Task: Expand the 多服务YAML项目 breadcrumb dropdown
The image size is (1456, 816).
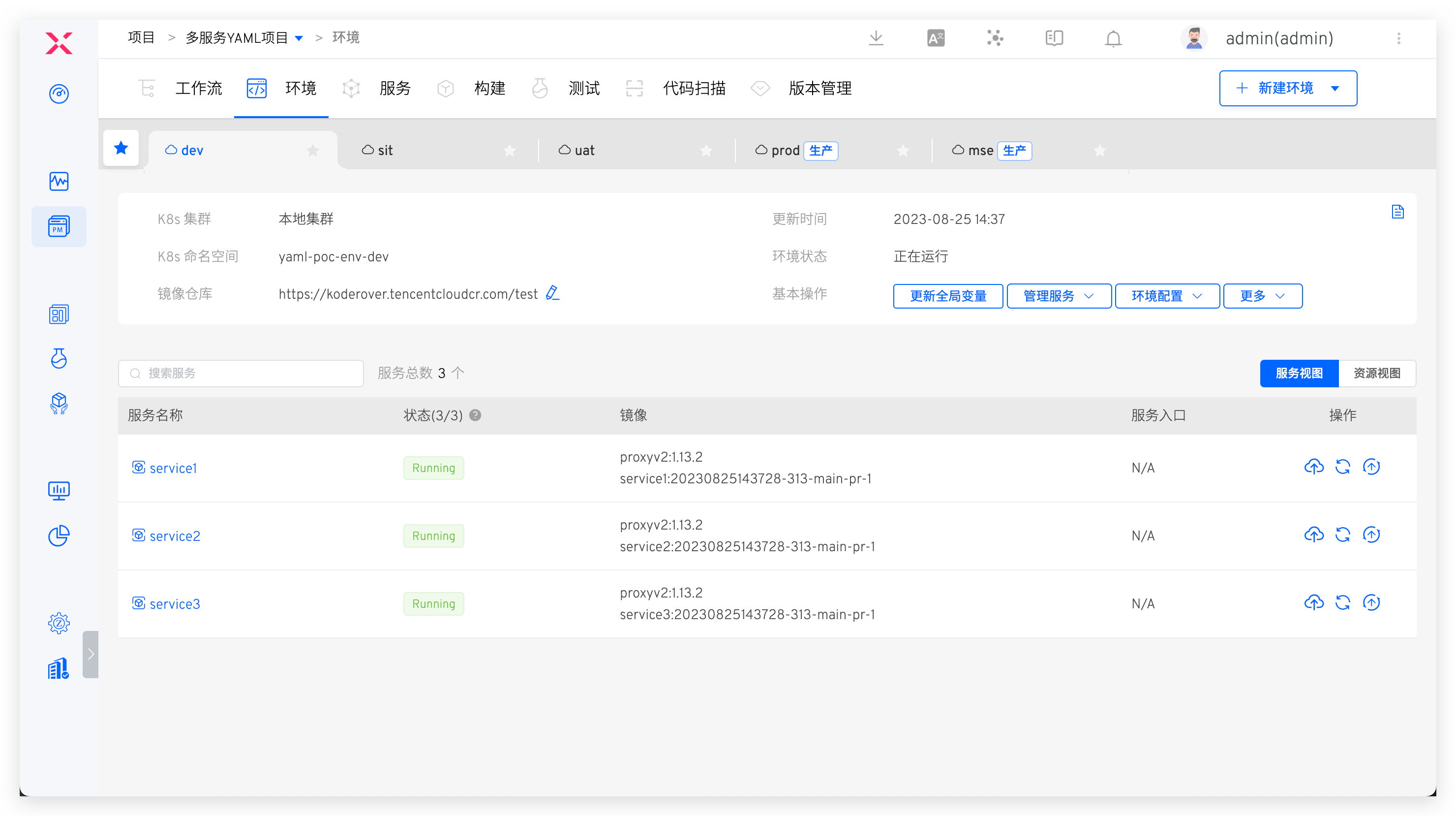Action: coord(300,38)
